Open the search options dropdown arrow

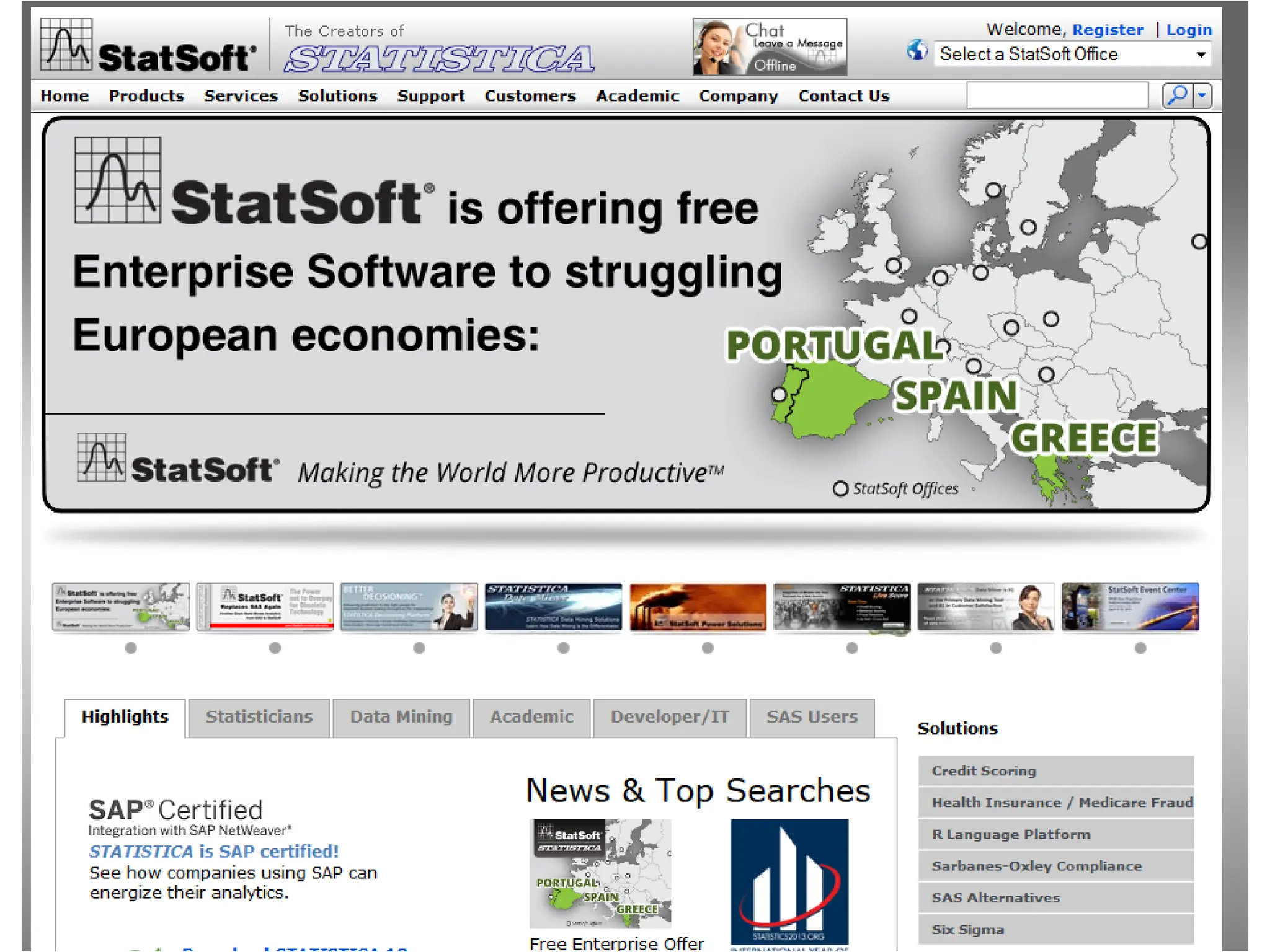click(x=1202, y=95)
